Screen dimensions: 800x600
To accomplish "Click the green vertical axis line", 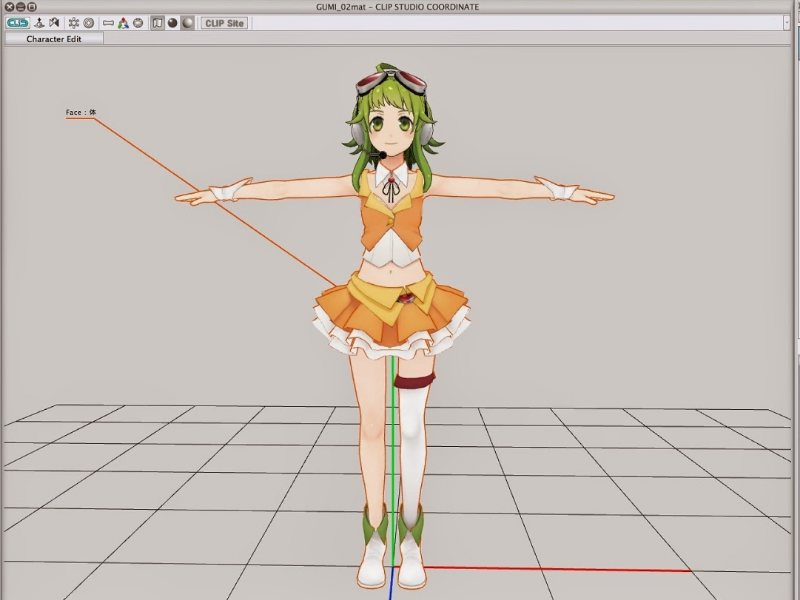I will click(393, 450).
